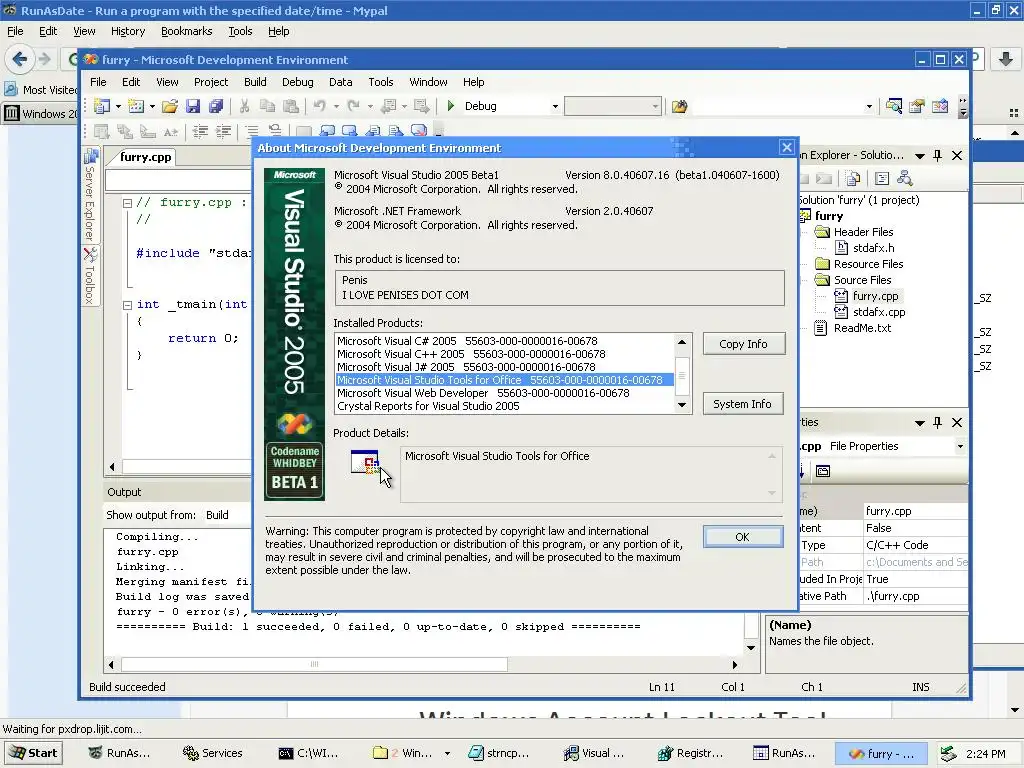Pin the Properties panel

click(x=938, y=423)
